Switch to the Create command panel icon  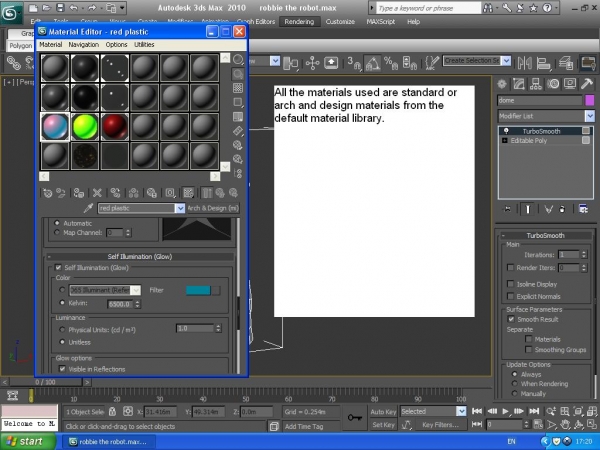coord(502,84)
